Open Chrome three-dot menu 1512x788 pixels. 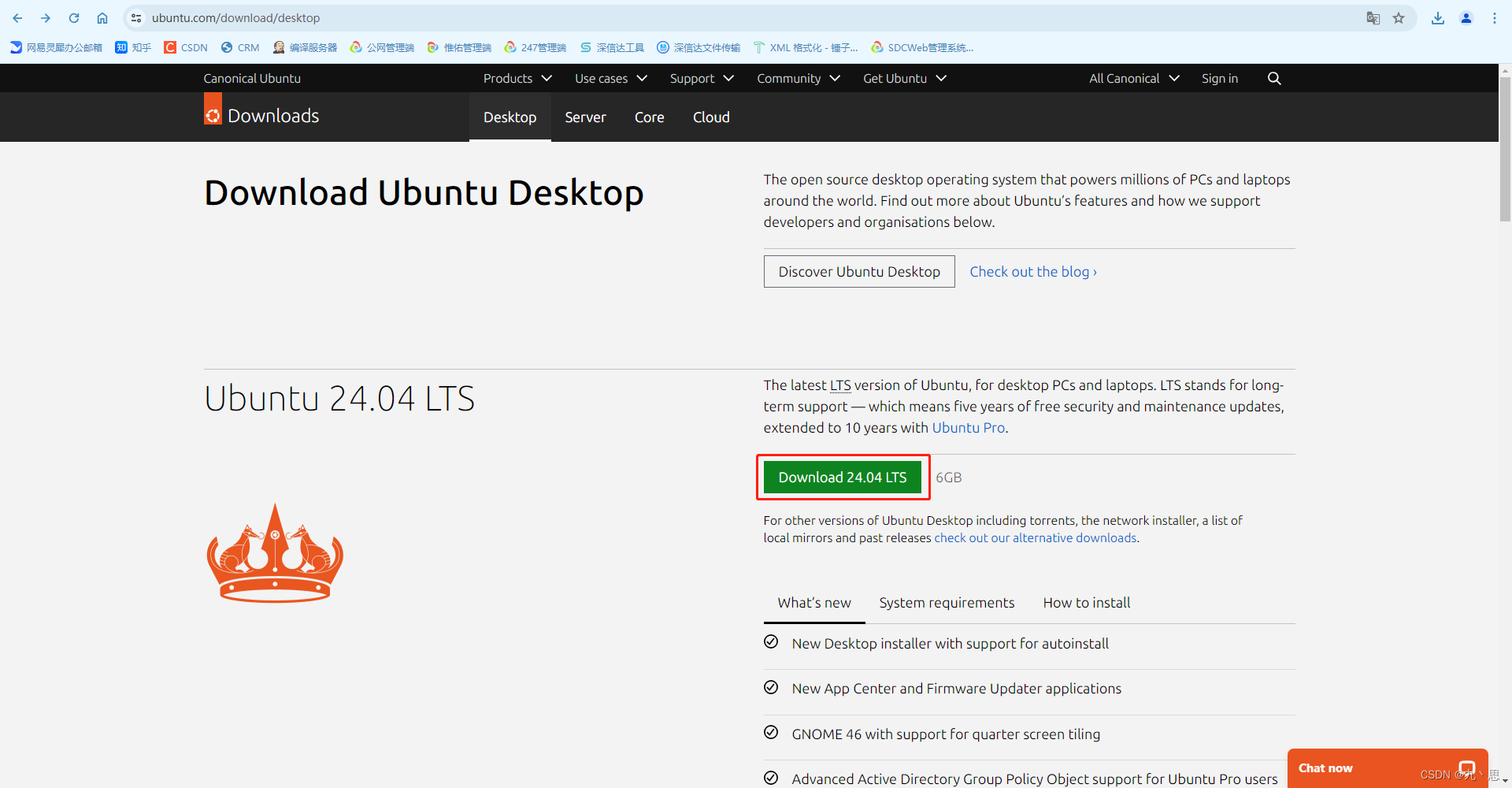[1495, 18]
